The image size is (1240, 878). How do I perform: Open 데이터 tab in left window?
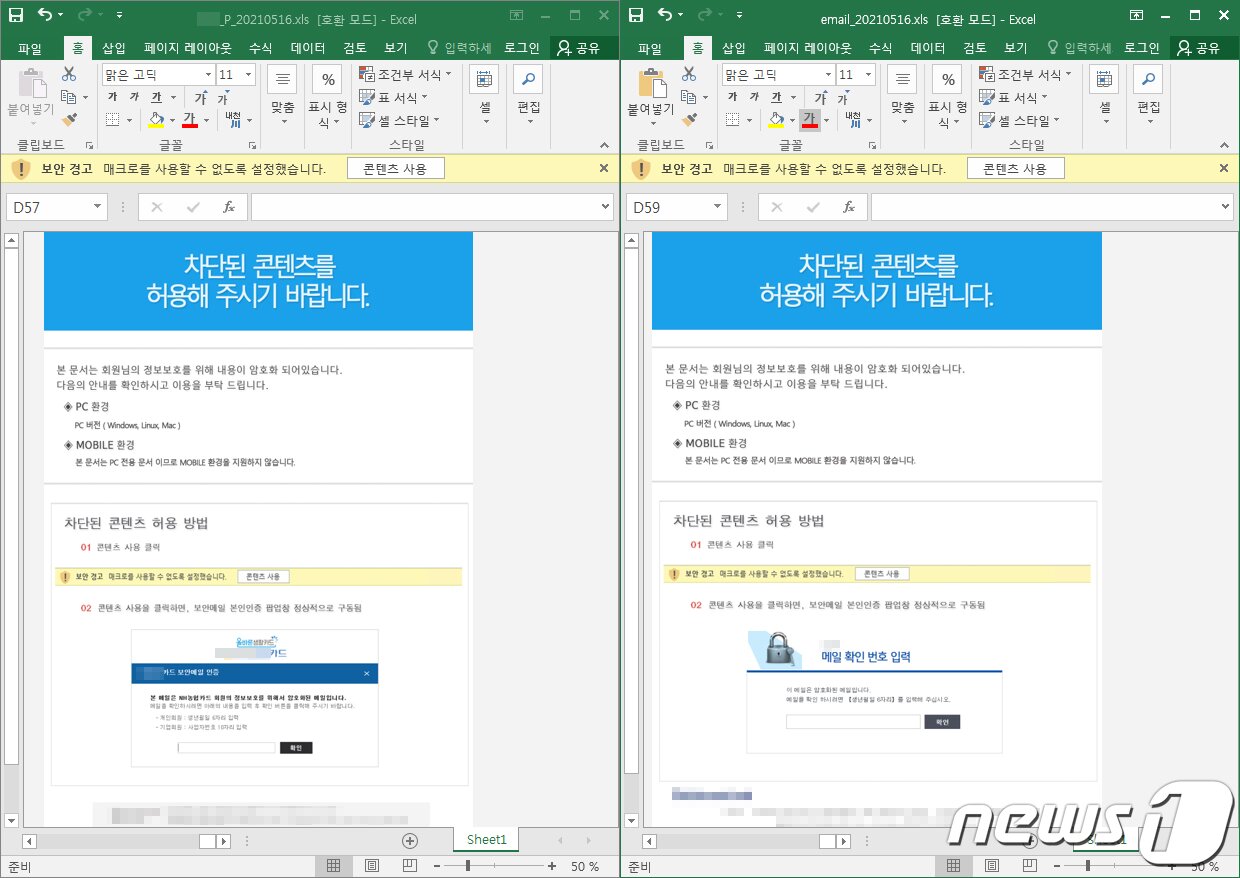(x=308, y=48)
